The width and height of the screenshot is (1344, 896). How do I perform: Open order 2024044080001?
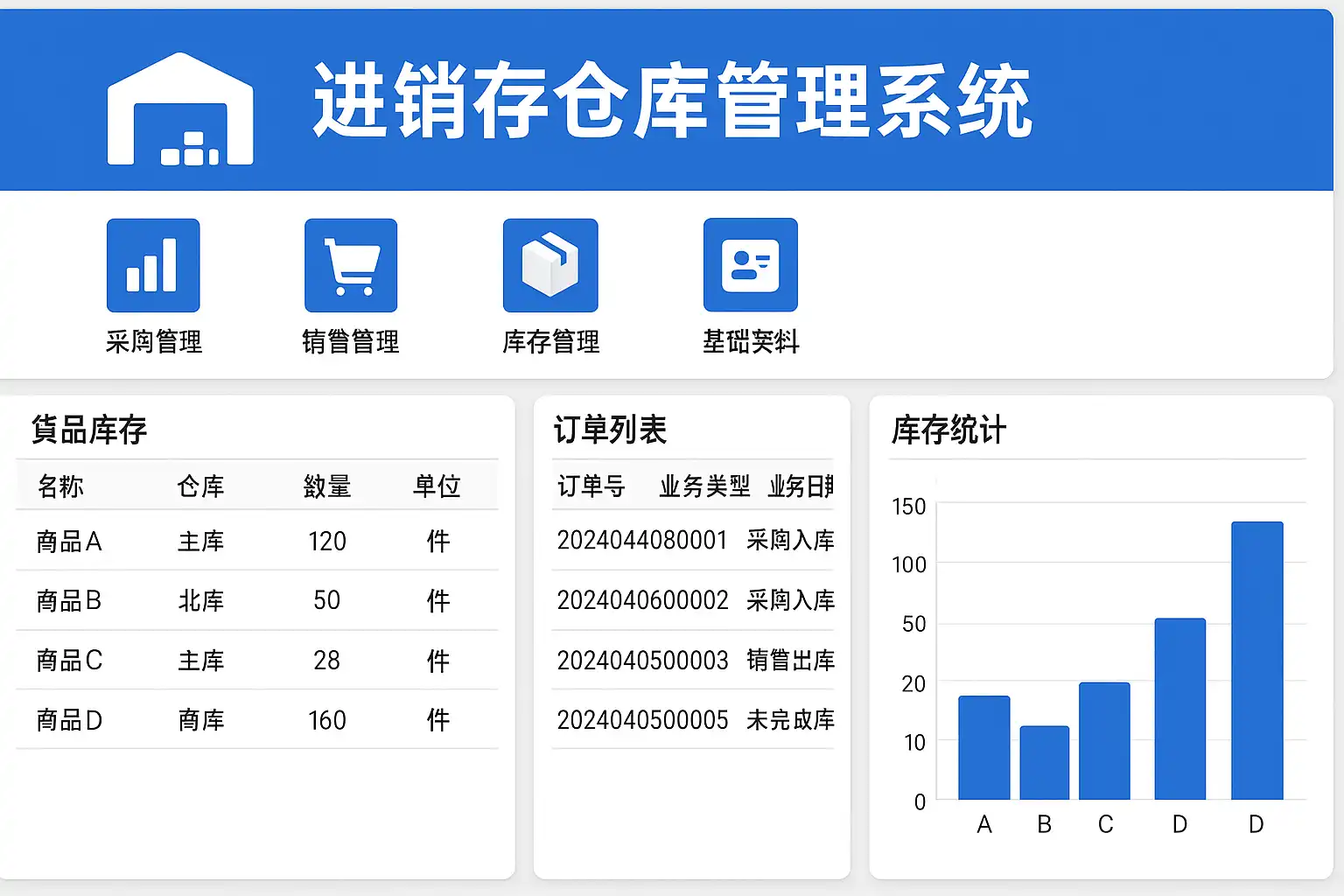(641, 541)
